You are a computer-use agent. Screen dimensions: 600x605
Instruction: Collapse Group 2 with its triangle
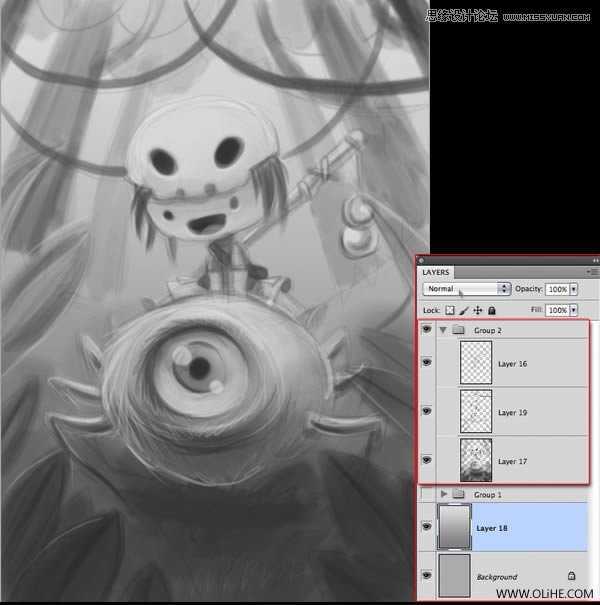click(x=443, y=330)
